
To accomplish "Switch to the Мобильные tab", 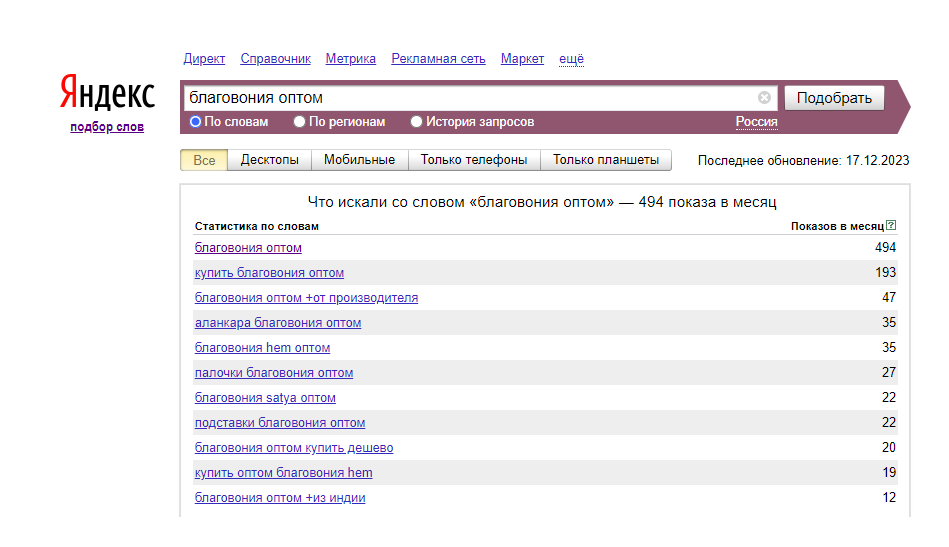I will [360, 160].
